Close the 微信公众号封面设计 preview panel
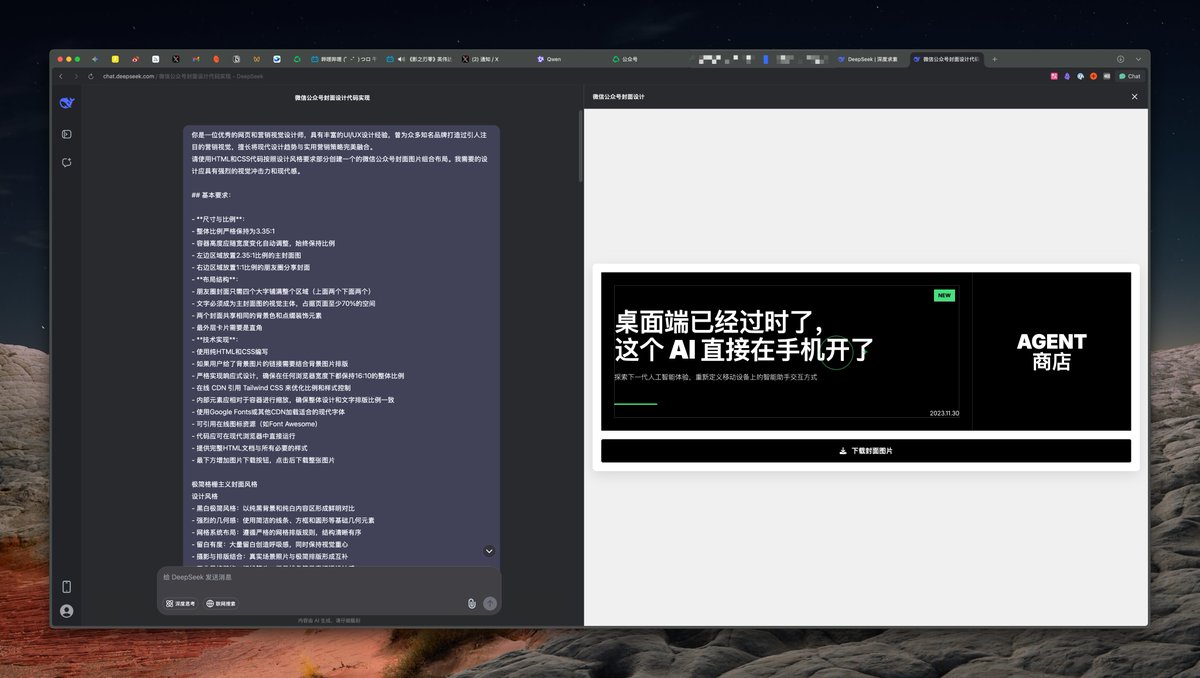This screenshot has width=1200, height=678. tap(1134, 97)
